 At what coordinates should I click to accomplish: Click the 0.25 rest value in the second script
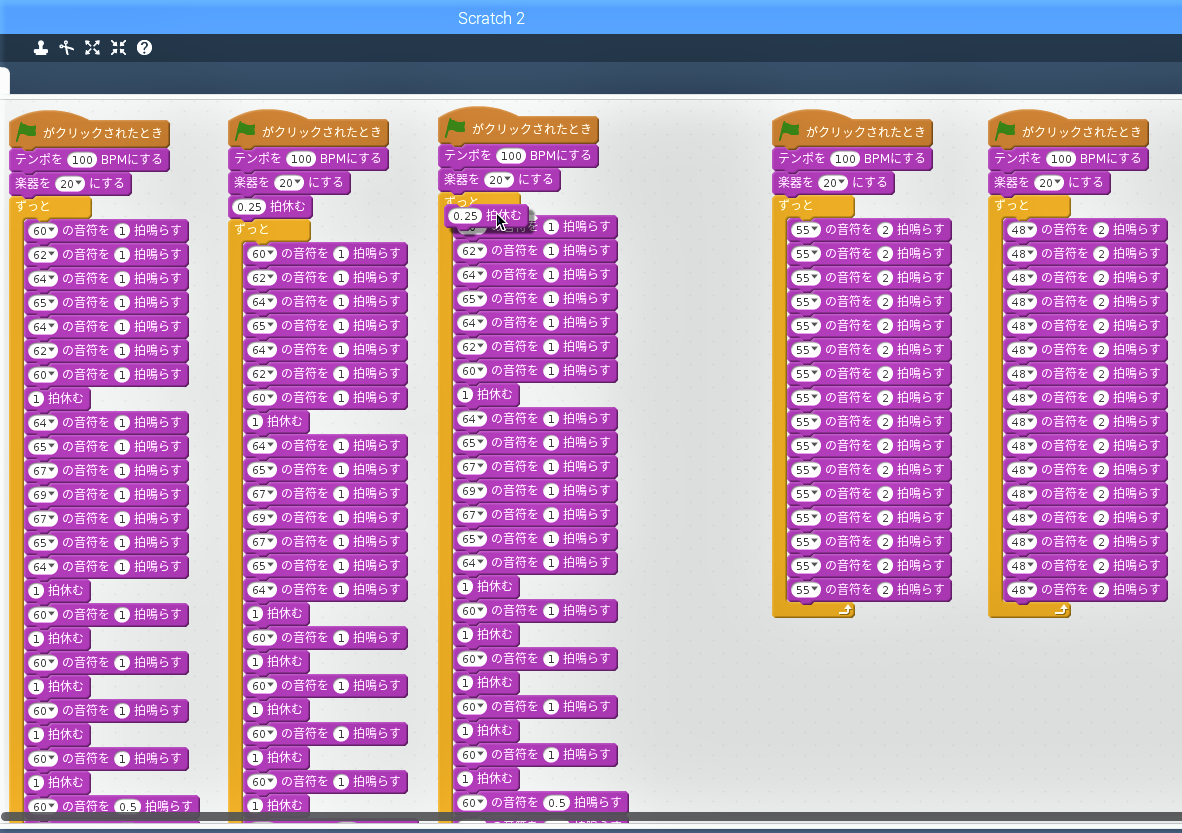click(x=247, y=207)
